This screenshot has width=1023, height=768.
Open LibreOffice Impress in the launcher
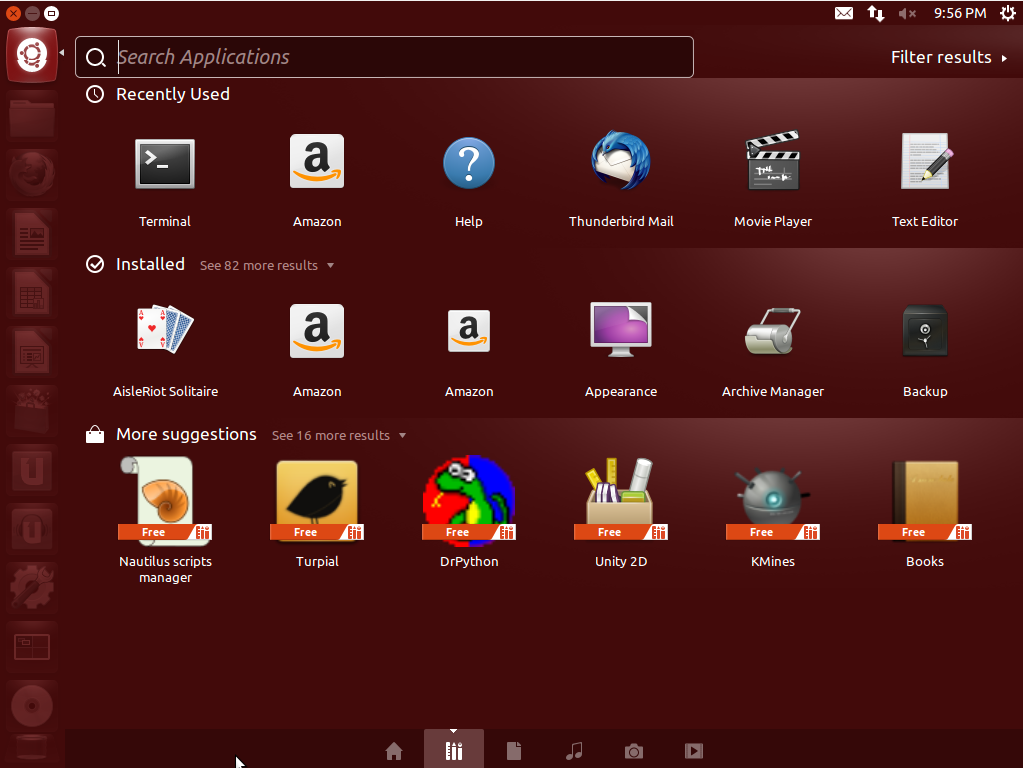click(31, 352)
